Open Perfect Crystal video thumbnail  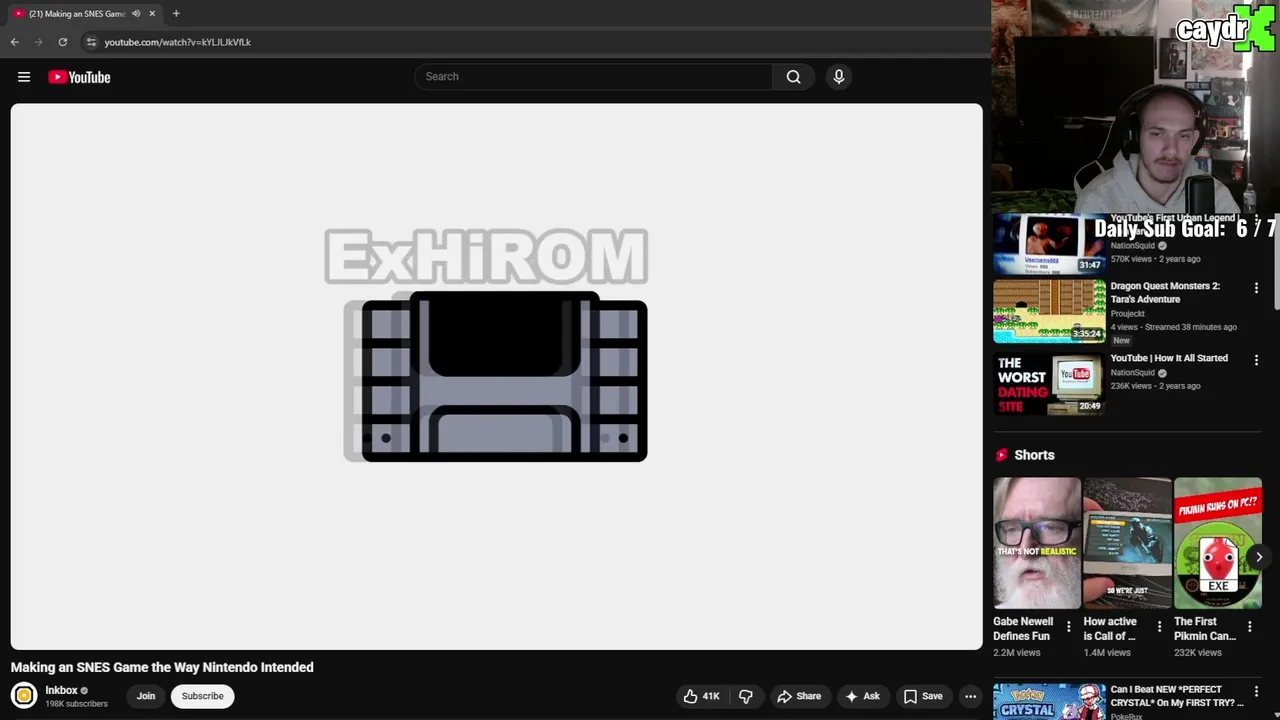coord(1049,702)
